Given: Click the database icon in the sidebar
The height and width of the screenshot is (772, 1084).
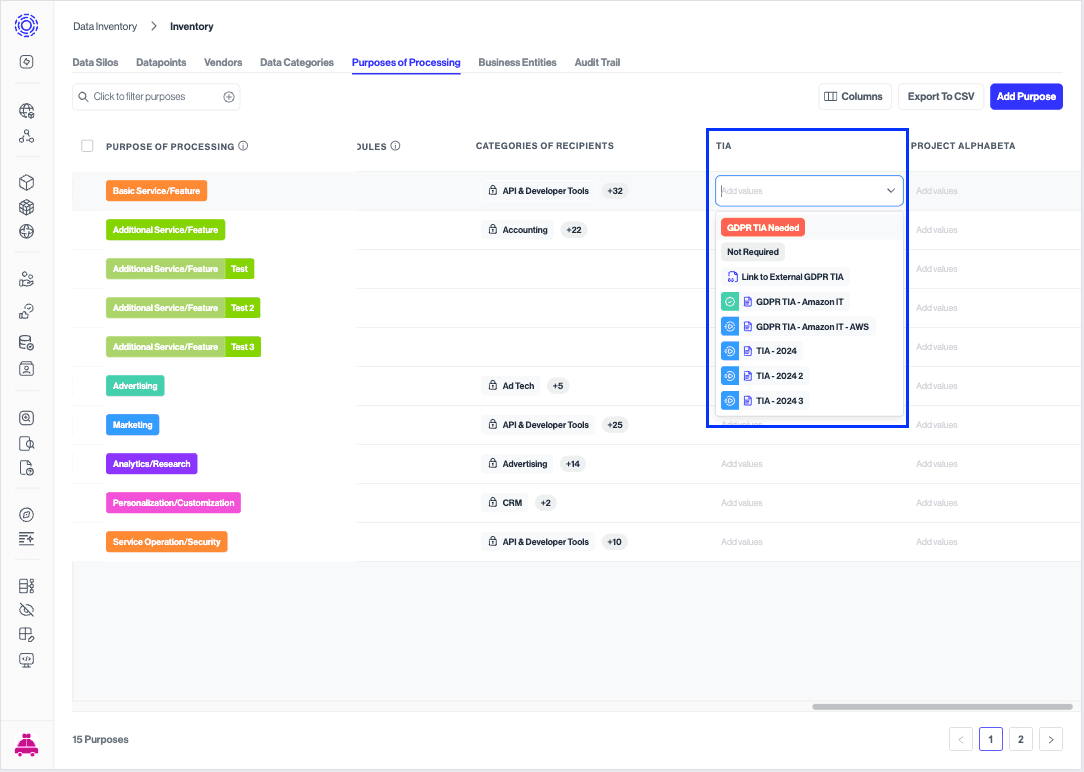Looking at the screenshot, I should click(x=26, y=342).
